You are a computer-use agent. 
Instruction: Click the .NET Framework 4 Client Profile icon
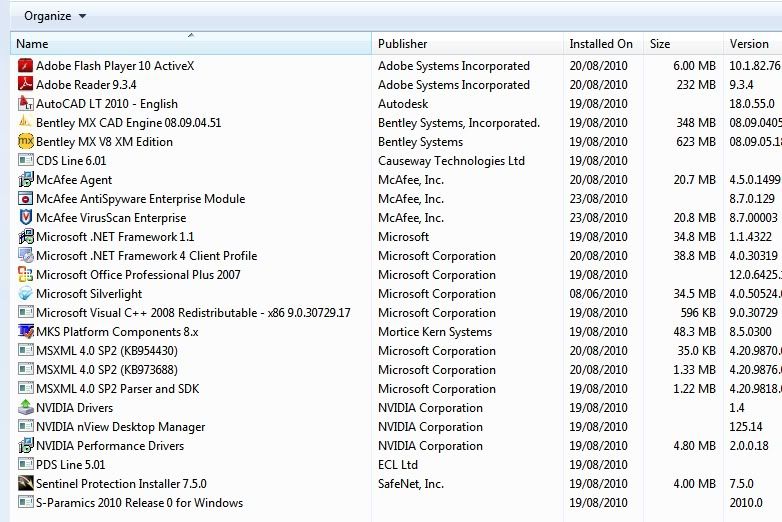click(25, 255)
